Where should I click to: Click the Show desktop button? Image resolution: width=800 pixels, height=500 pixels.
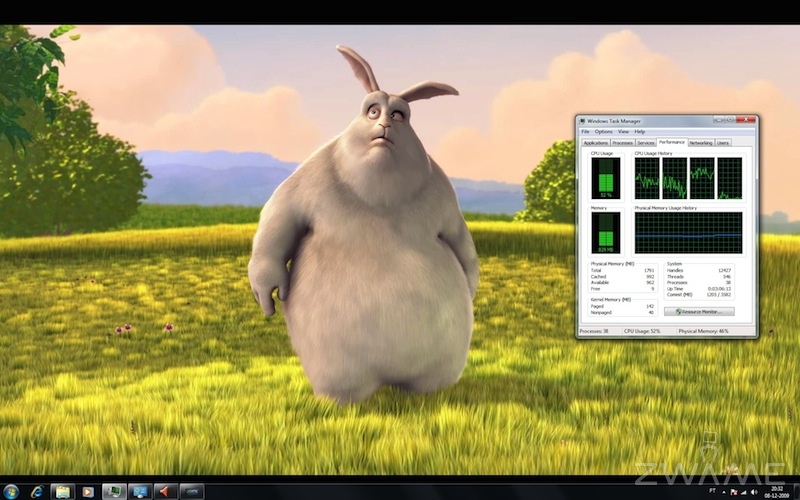pyautogui.click(x=796, y=492)
